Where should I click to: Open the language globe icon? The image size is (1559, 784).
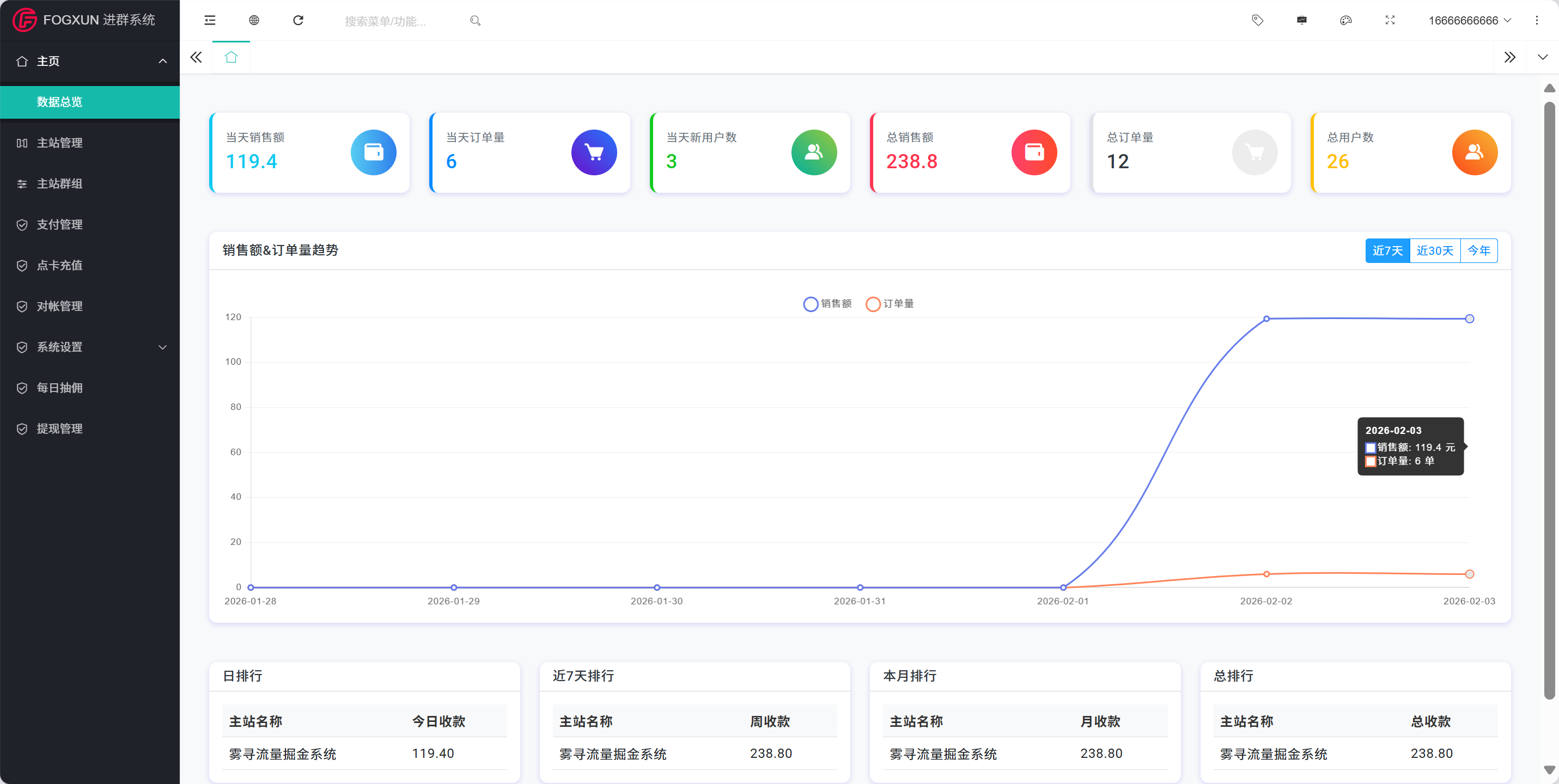pos(254,20)
